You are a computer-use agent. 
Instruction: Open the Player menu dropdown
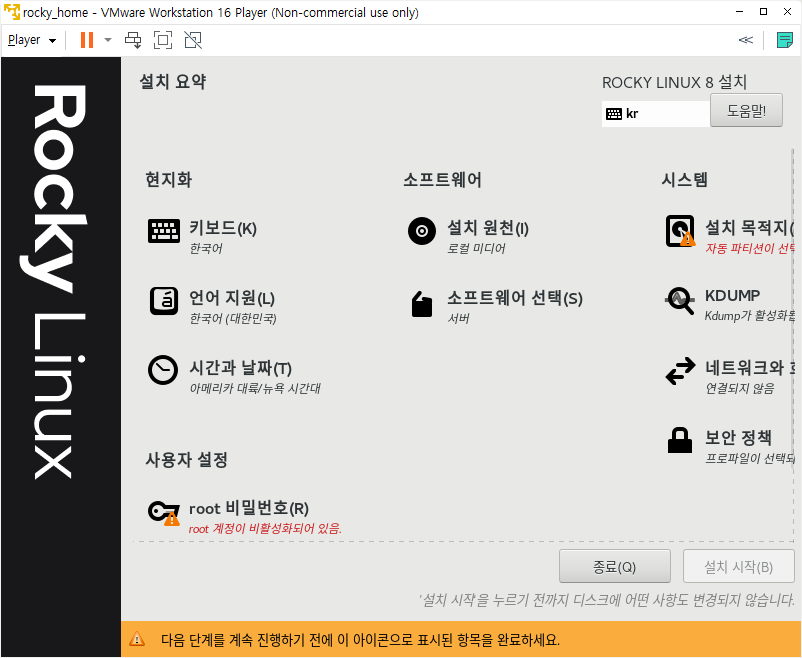click(x=32, y=40)
